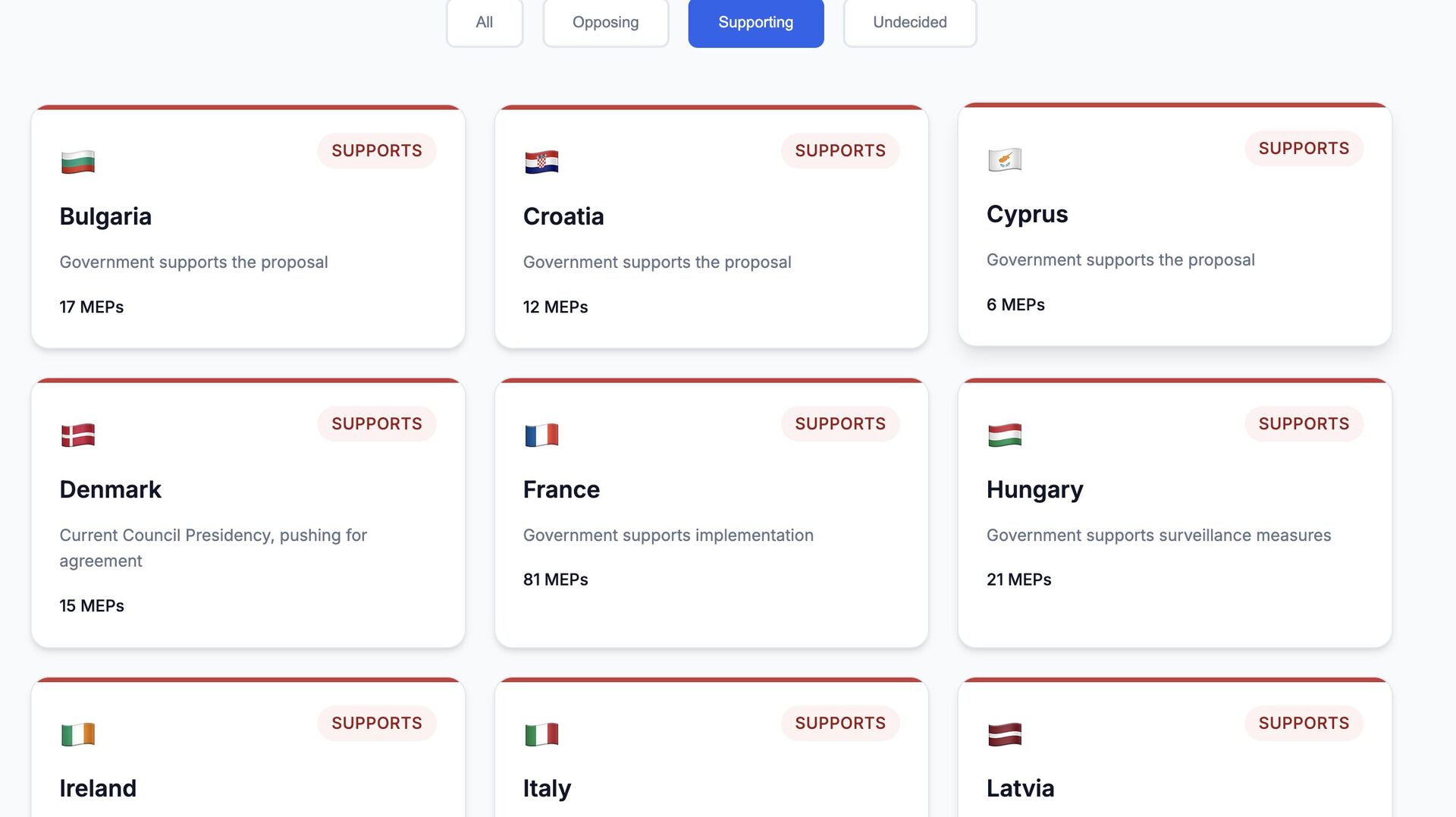Click the Croatia flag icon
This screenshot has height=817, width=1456.
541,162
